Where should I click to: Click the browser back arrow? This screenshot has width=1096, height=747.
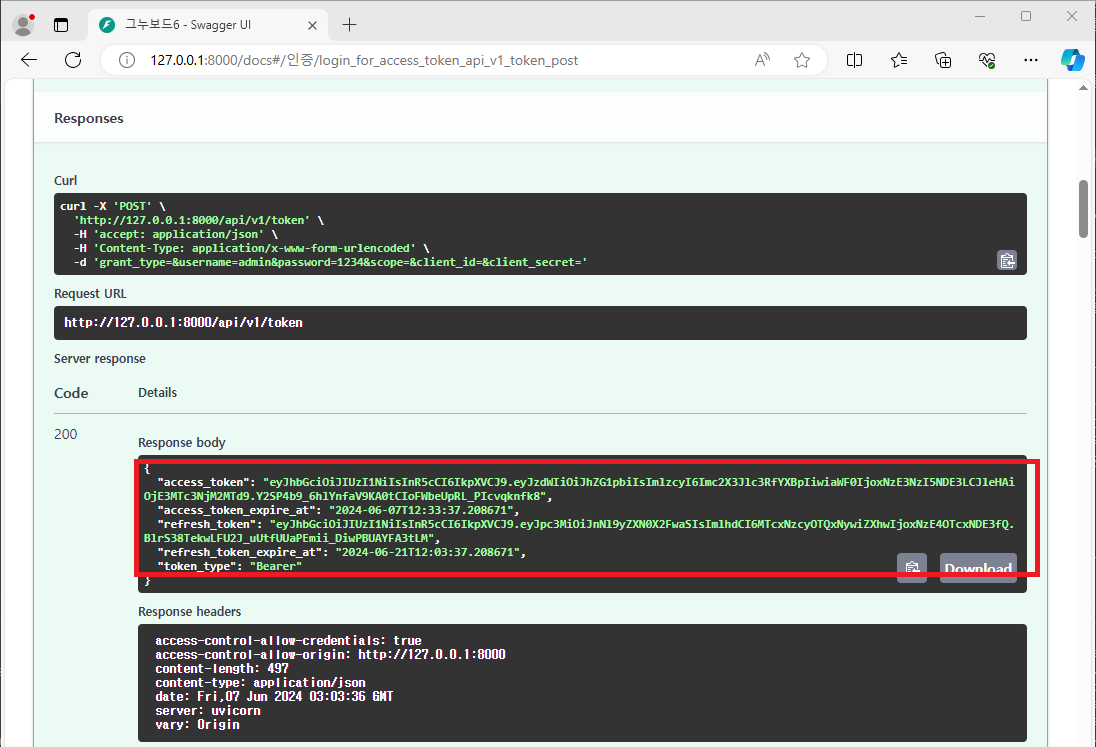[x=29, y=60]
